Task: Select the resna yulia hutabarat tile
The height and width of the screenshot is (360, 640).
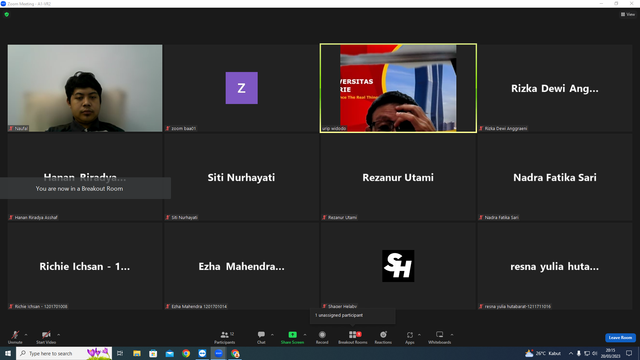Action: coord(555,266)
